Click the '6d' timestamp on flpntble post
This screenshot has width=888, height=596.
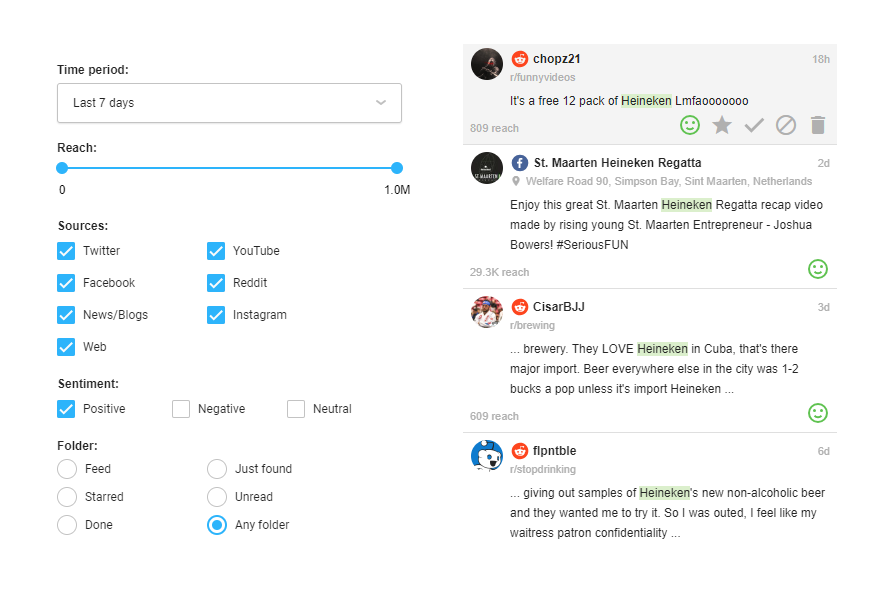pyautogui.click(x=823, y=452)
